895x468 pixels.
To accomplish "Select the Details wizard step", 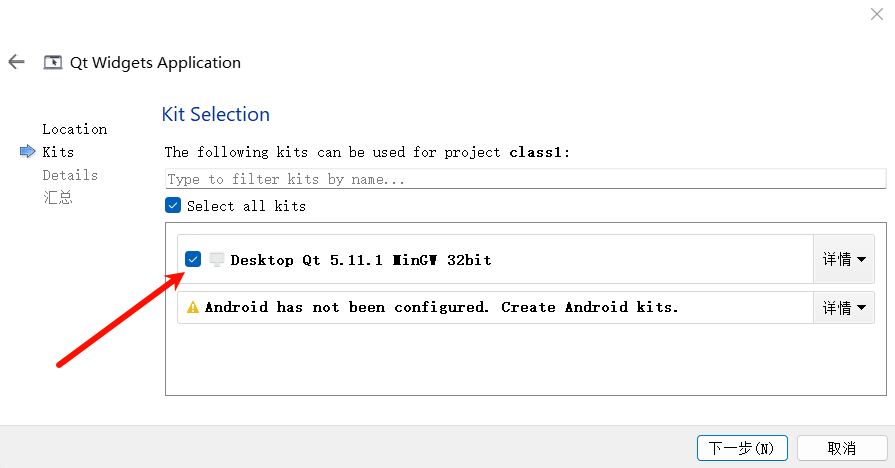I will pos(70,175).
